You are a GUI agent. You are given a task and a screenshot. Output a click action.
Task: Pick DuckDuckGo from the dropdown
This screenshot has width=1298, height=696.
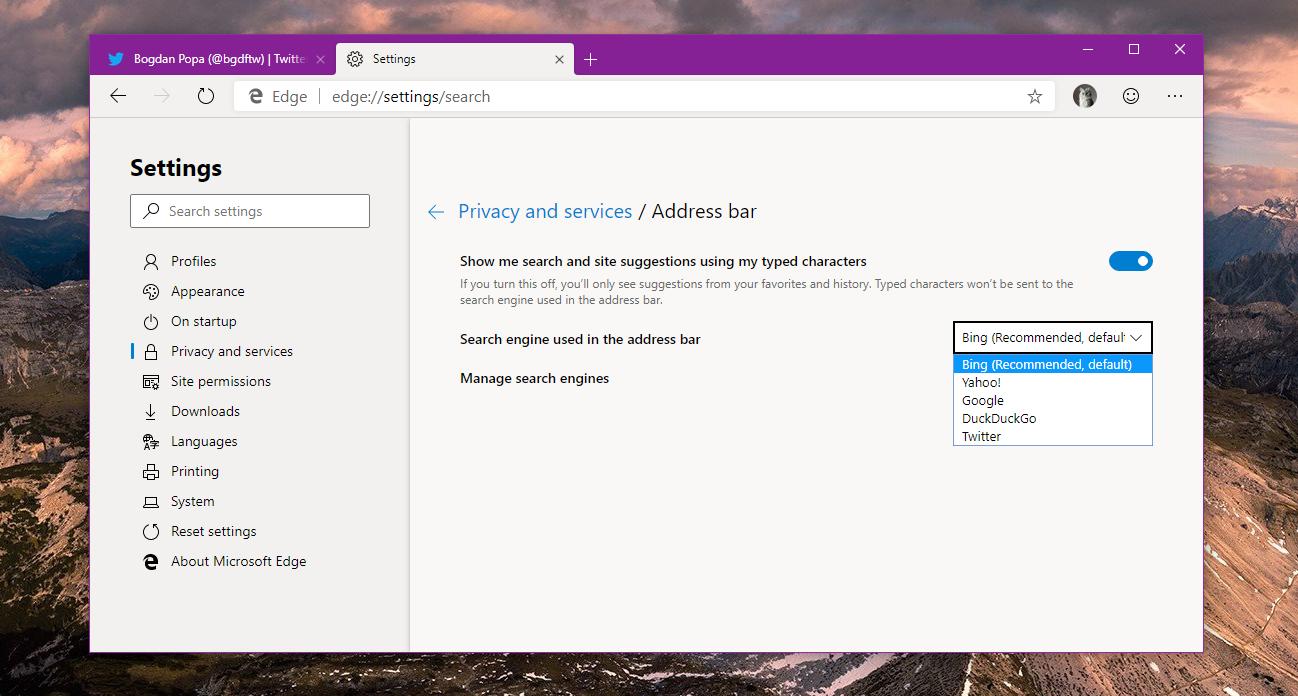tap(1053, 418)
